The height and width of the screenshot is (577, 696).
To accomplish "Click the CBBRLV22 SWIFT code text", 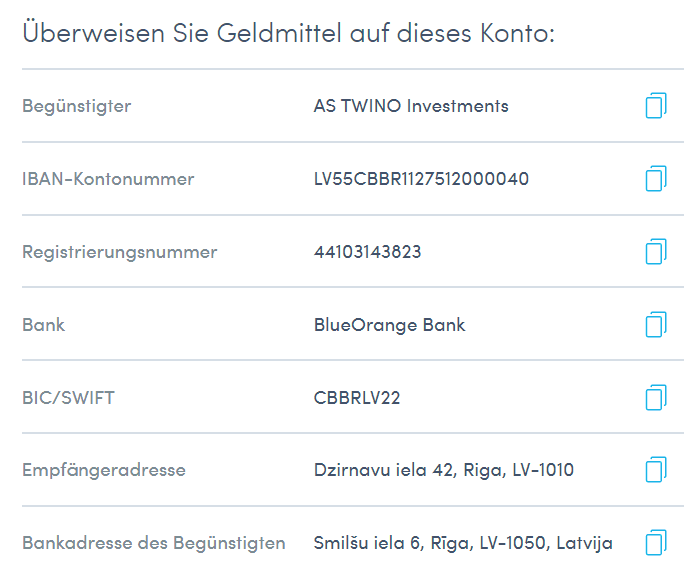I will 357,398.
